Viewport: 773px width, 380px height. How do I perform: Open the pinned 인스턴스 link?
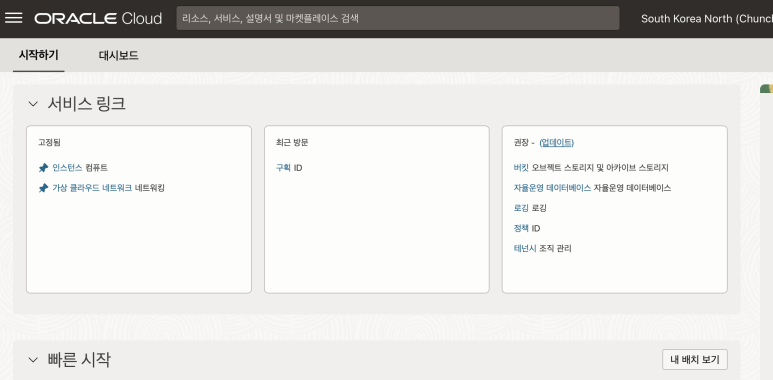67,168
